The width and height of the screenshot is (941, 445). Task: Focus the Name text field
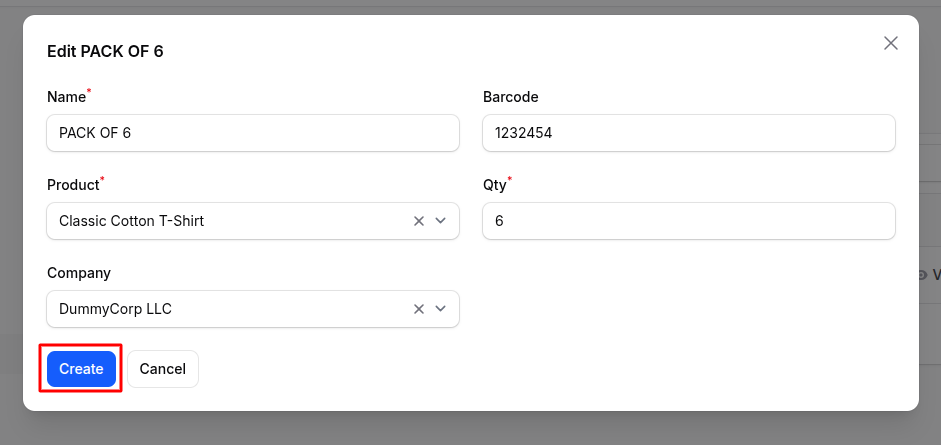253,132
